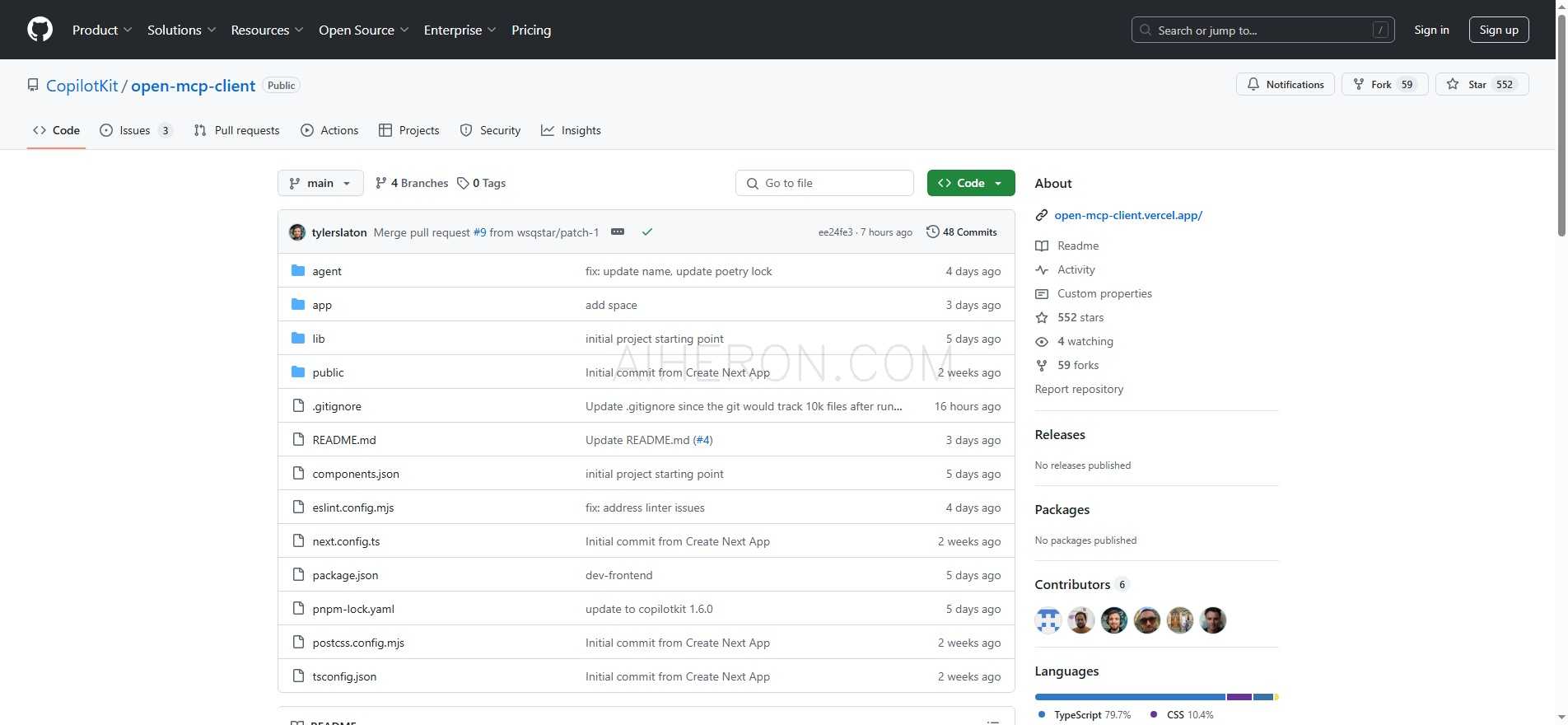Open the agent folder
Screen dimensions: 1568x725
pyautogui.click(x=327, y=271)
